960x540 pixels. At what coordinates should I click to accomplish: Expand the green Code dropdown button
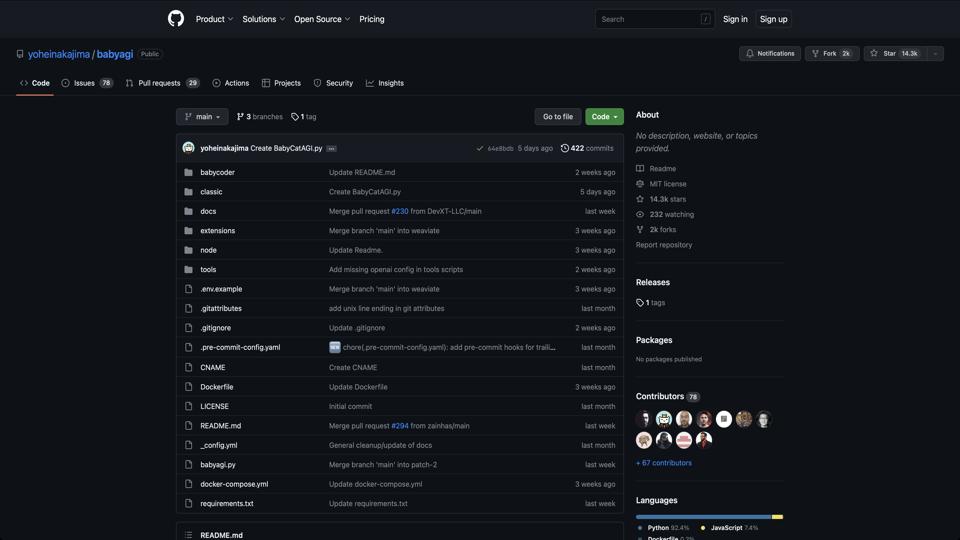[604, 117]
